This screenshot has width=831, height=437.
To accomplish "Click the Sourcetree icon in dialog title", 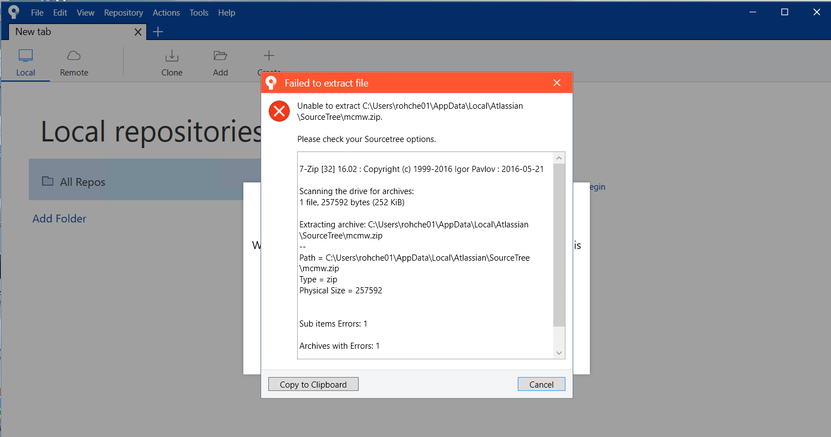I will click(271, 83).
